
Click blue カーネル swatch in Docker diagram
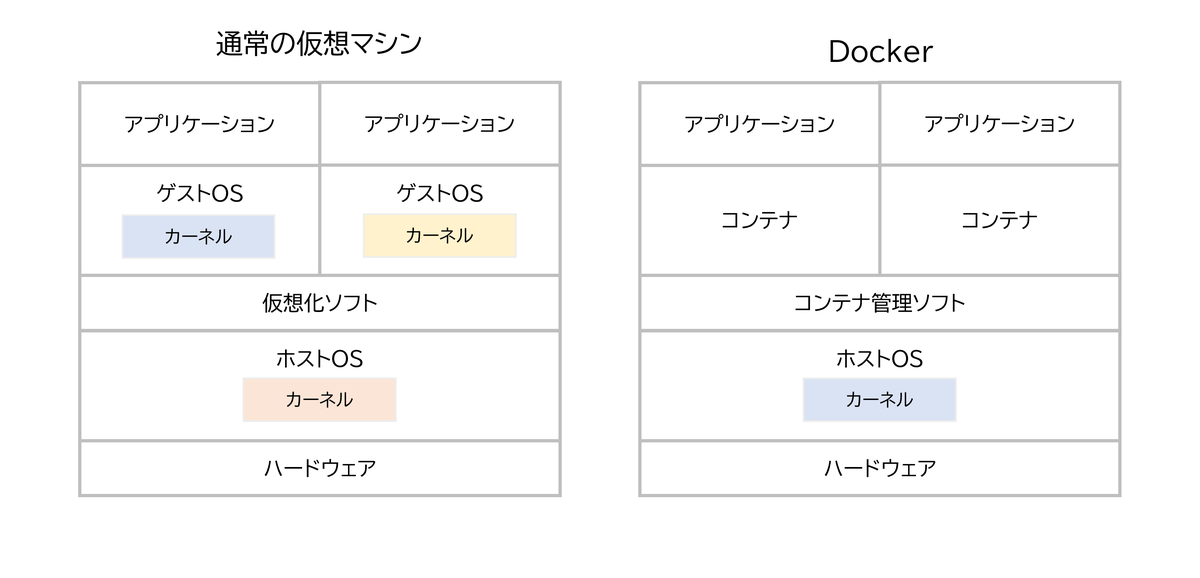879,400
